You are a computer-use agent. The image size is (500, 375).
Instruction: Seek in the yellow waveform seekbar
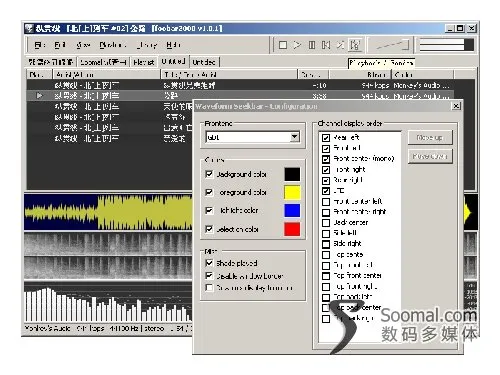[x=108, y=212]
